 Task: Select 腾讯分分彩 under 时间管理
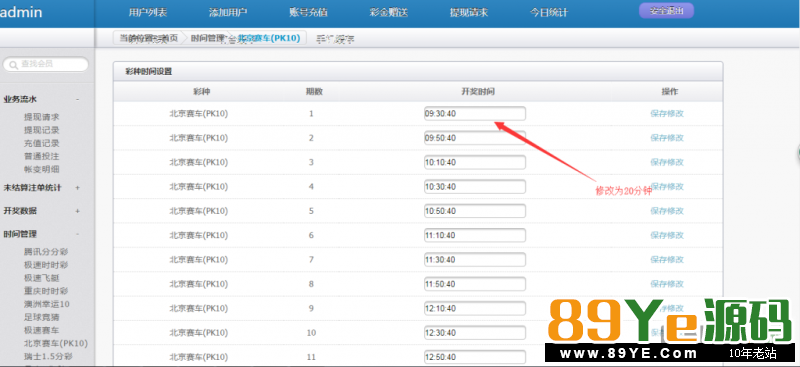(x=46, y=252)
